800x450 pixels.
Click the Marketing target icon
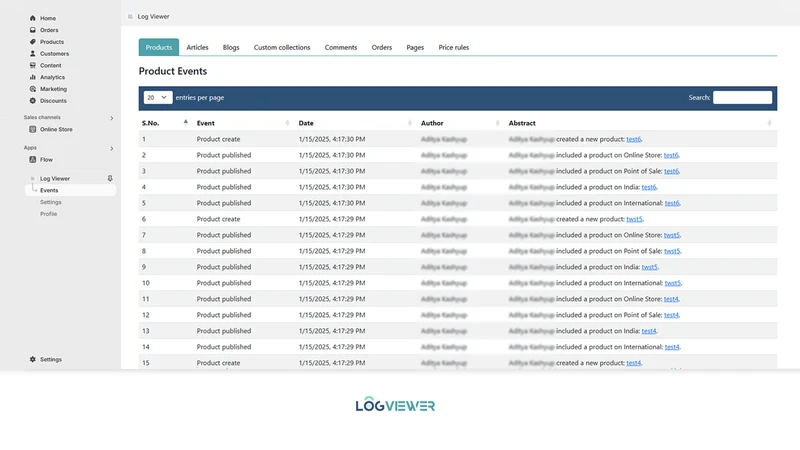(33, 89)
